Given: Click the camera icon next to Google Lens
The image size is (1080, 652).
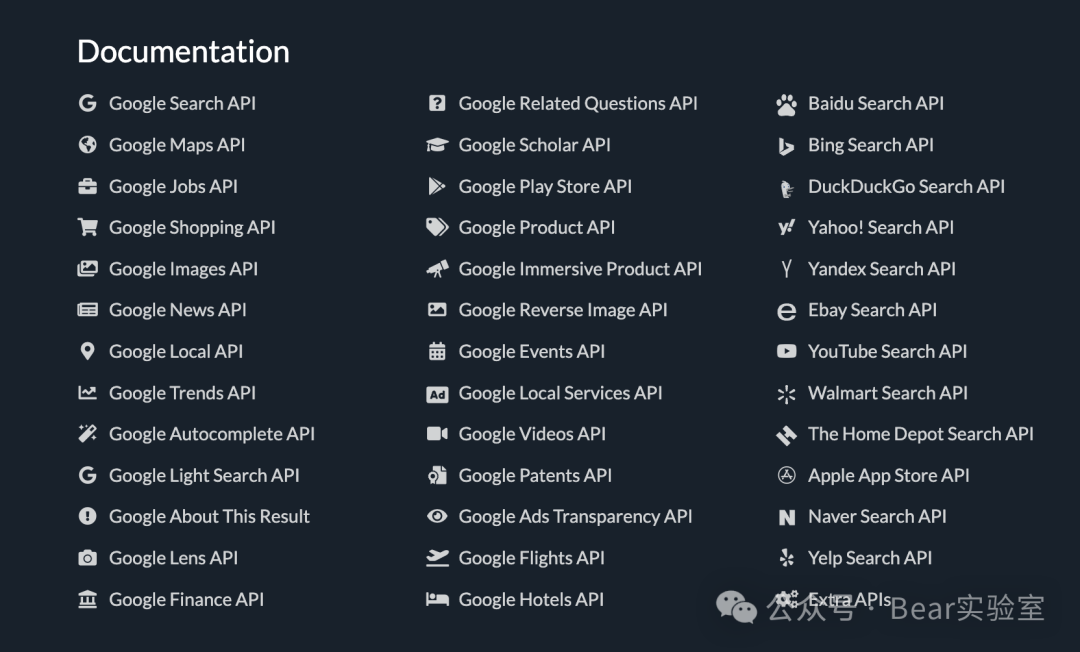Looking at the screenshot, I should [88, 559].
